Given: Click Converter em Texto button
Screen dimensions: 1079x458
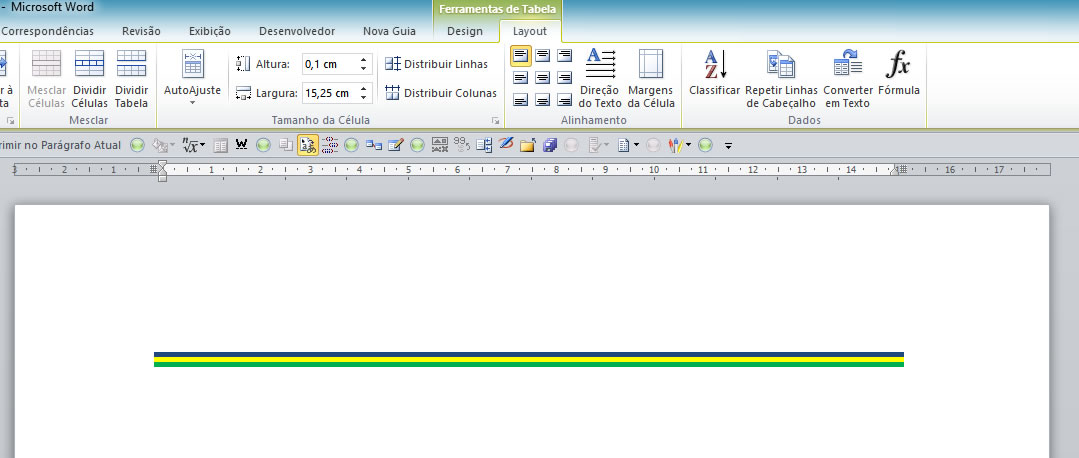Looking at the screenshot, I should tap(848, 78).
